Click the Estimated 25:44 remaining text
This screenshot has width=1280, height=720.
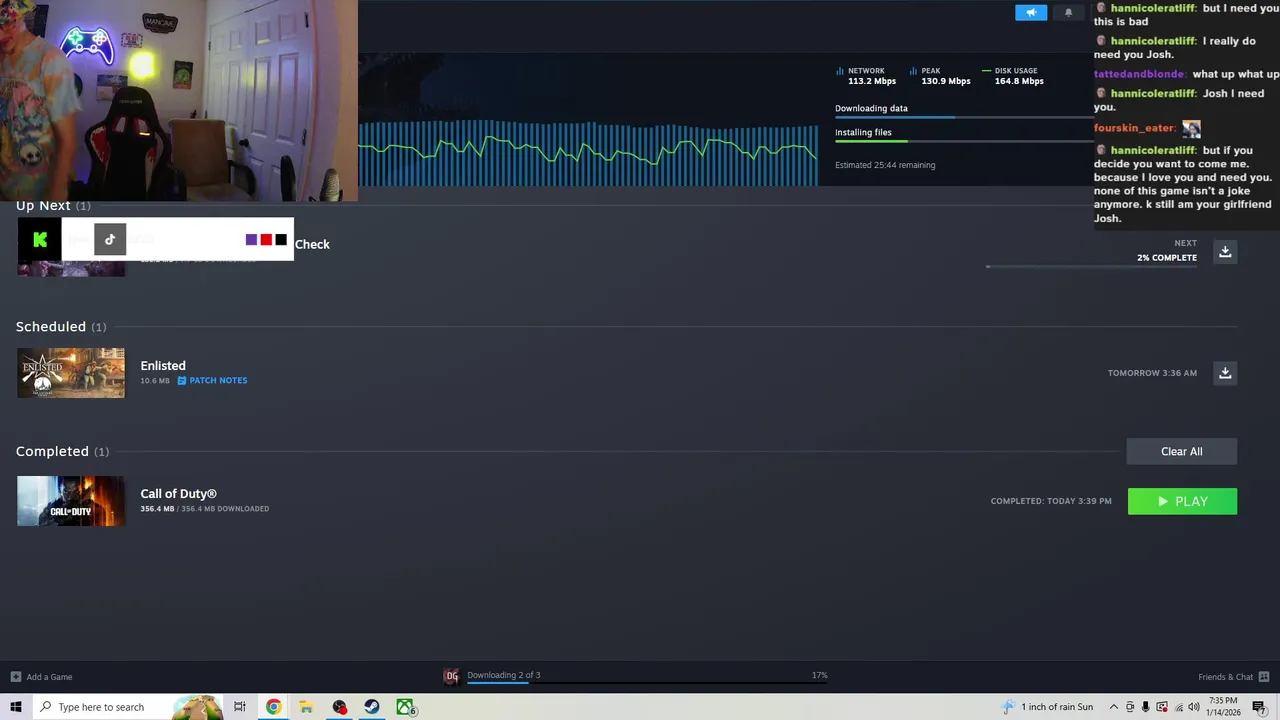[885, 165]
